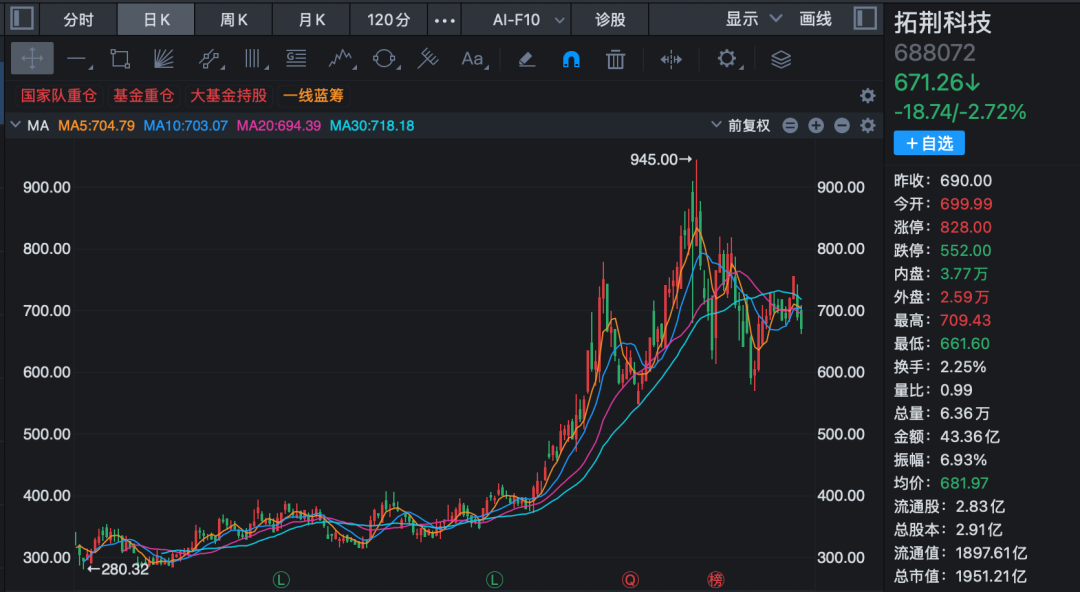Toggle the right sidebar panel icon
Viewport: 1080px width, 592px height.
point(865,19)
